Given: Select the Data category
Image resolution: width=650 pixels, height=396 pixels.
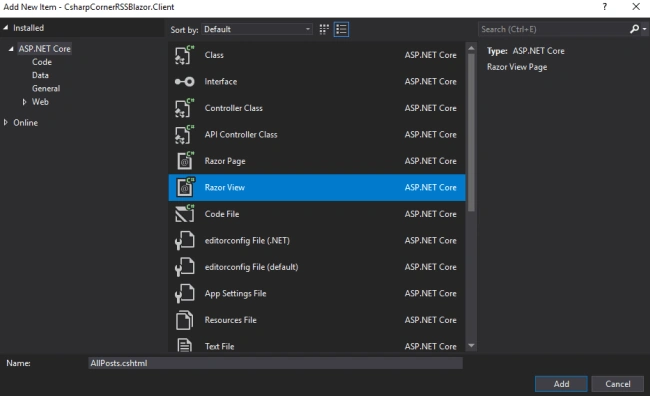Looking at the screenshot, I should click(x=40, y=75).
